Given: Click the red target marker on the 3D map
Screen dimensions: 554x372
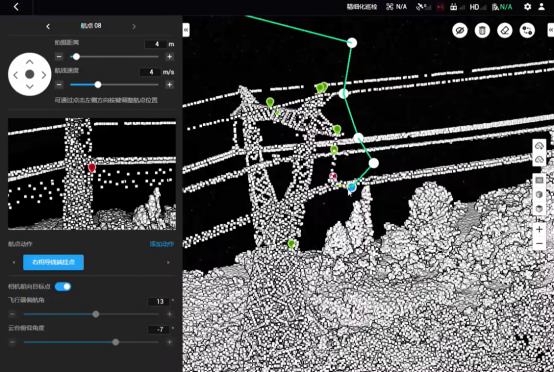Looking at the screenshot, I should coord(332,176).
